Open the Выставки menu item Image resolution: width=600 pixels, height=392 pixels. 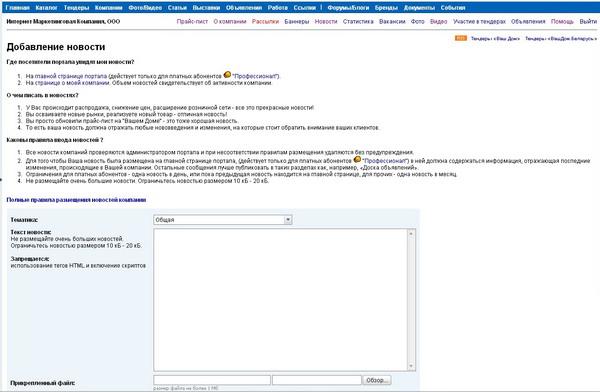pos(206,8)
